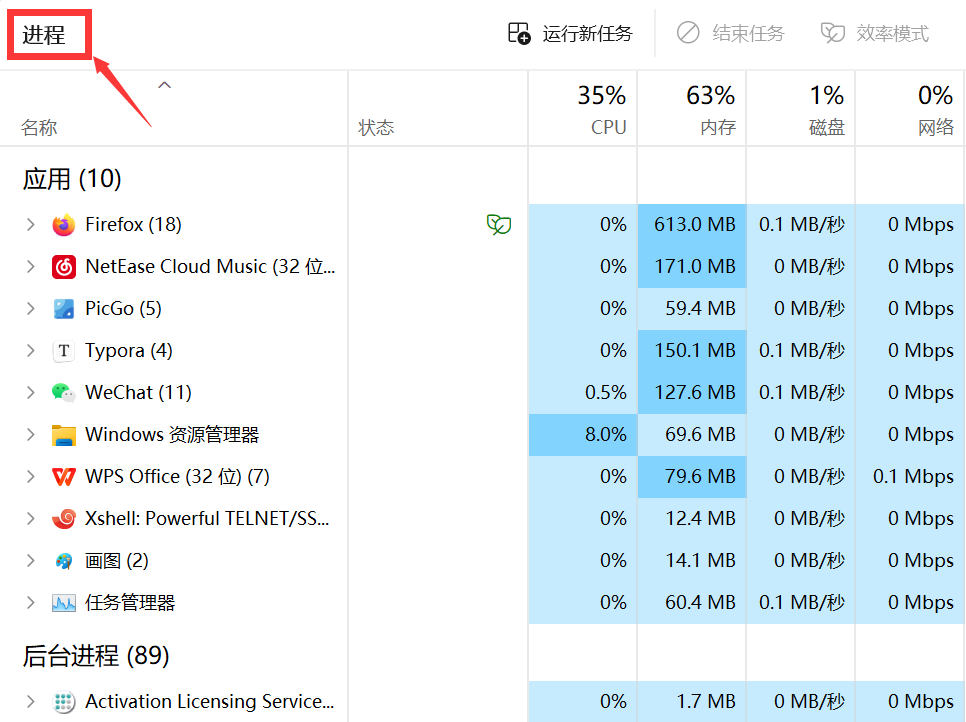
Task: Select the 进程 page title
Action: (x=44, y=34)
